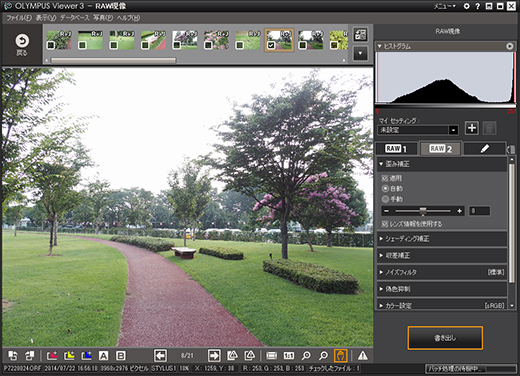
Task: Expand the カラー設定 section
Action: click(x=442, y=305)
